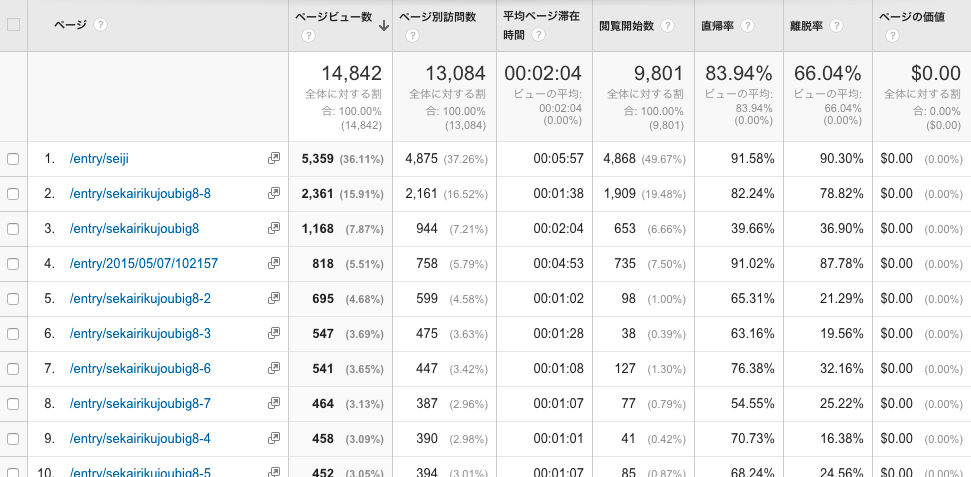
Task: Open help icon under ページビュー数 header
Action: coord(307,36)
